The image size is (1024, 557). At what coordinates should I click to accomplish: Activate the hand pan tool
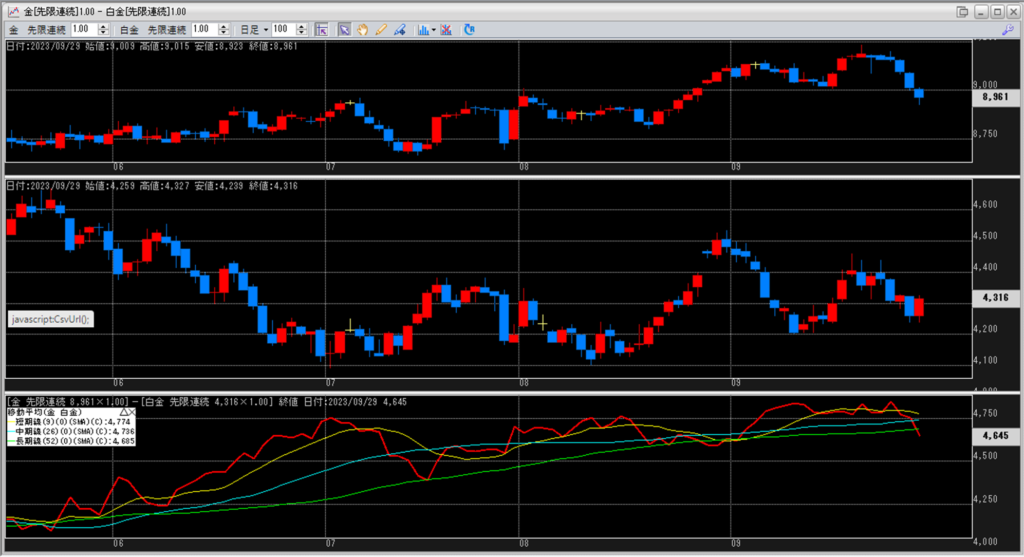pyautogui.click(x=362, y=30)
